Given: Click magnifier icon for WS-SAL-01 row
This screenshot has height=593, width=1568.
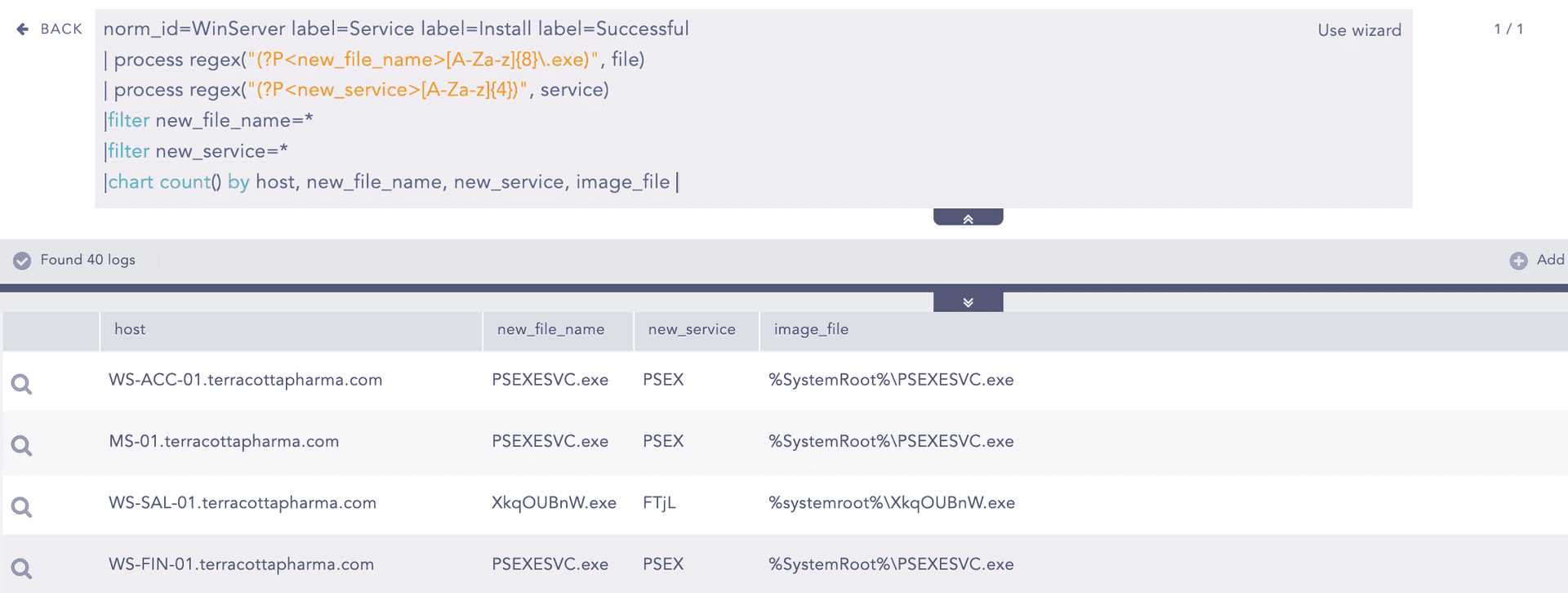Looking at the screenshot, I should tap(22, 507).
